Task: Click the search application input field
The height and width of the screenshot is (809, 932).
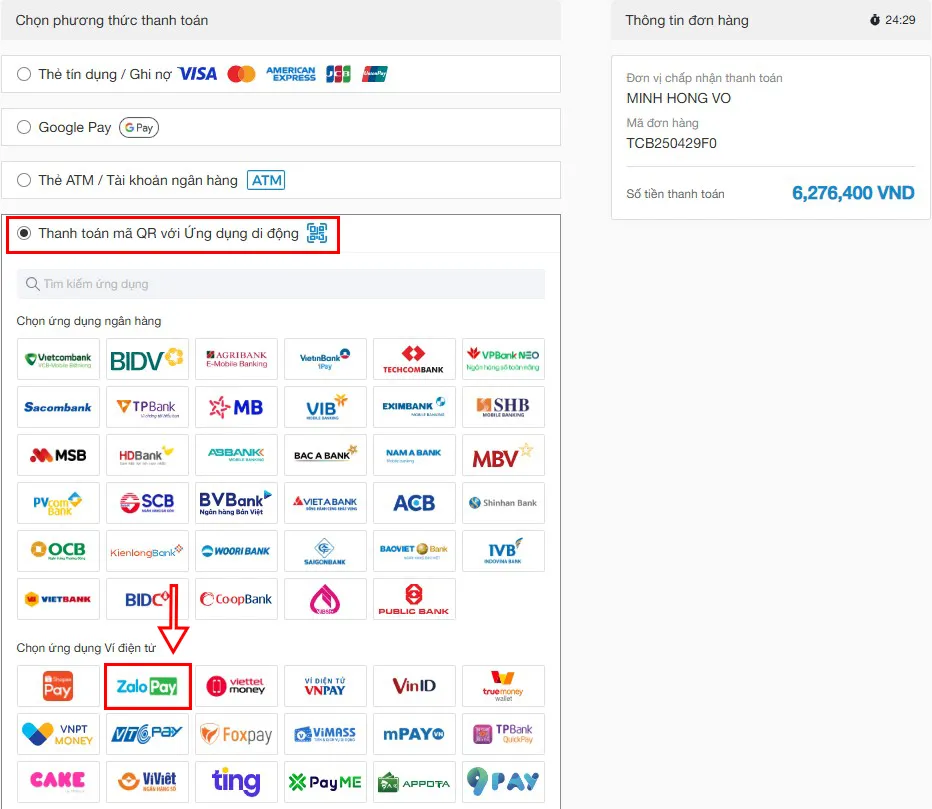Action: pyautogui.click(x=281, y=284)
